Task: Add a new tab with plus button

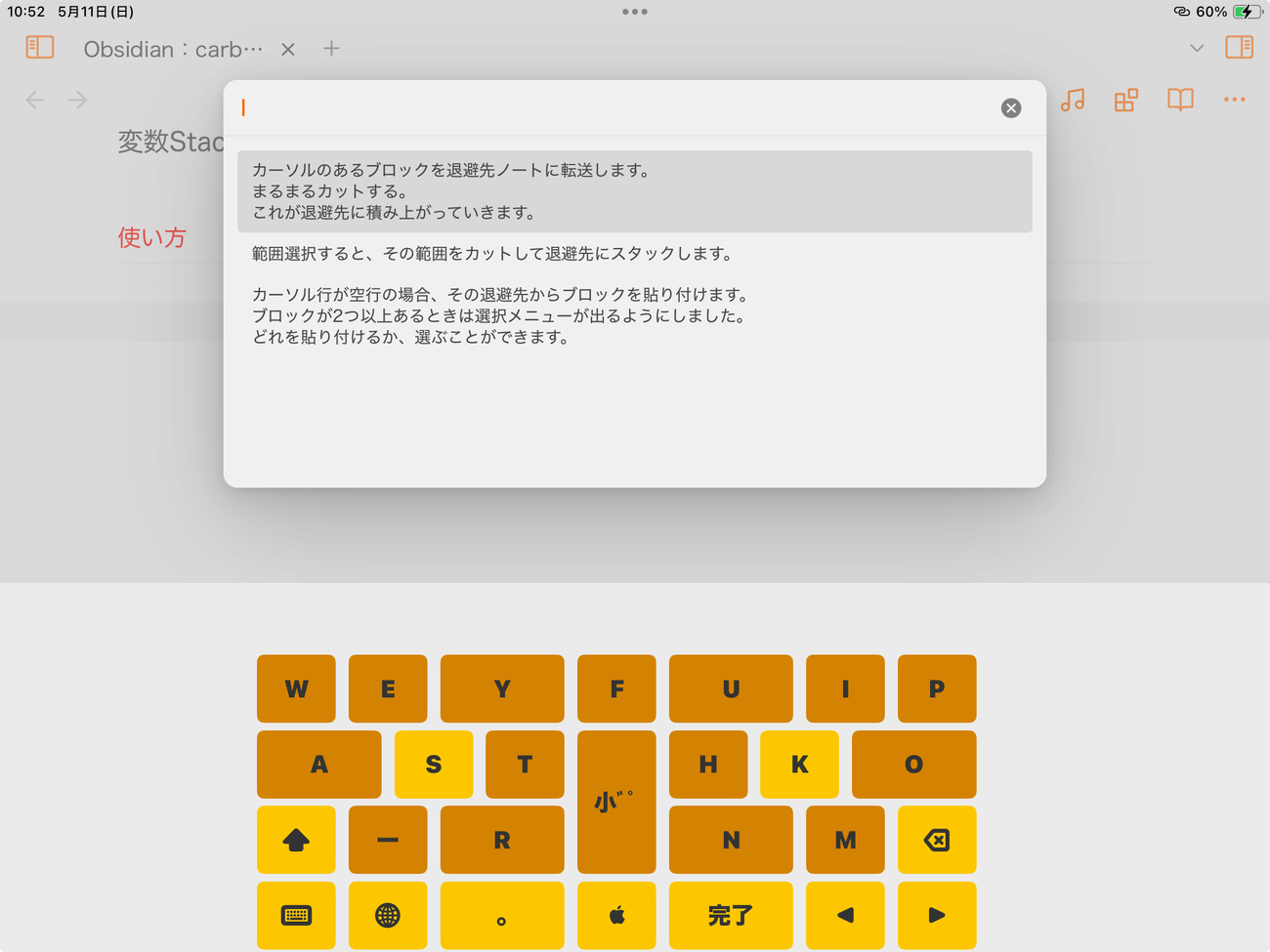Action: (x=331, y=48)
